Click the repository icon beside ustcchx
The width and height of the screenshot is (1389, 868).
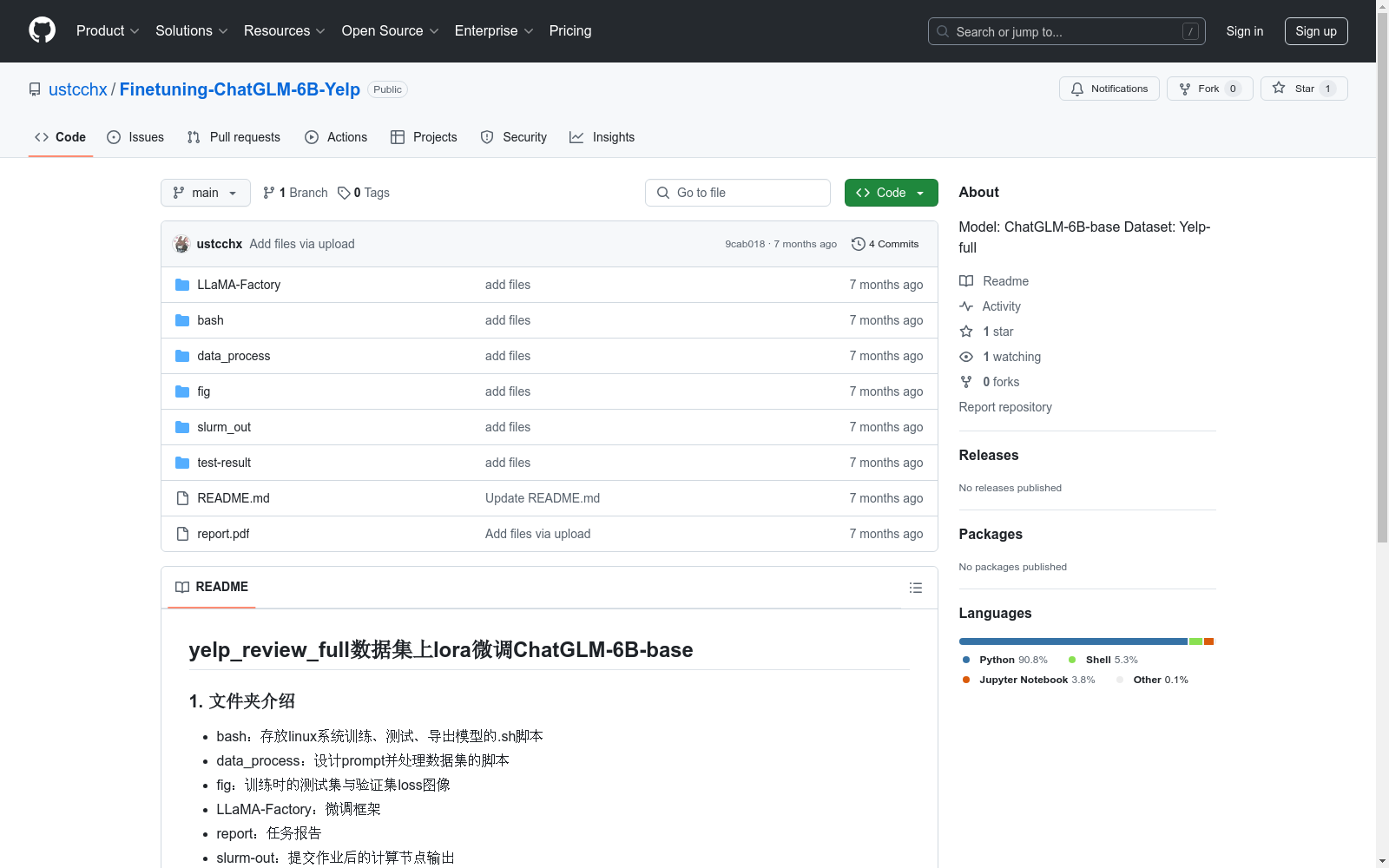pyautogui.click(x=35, y=89)
